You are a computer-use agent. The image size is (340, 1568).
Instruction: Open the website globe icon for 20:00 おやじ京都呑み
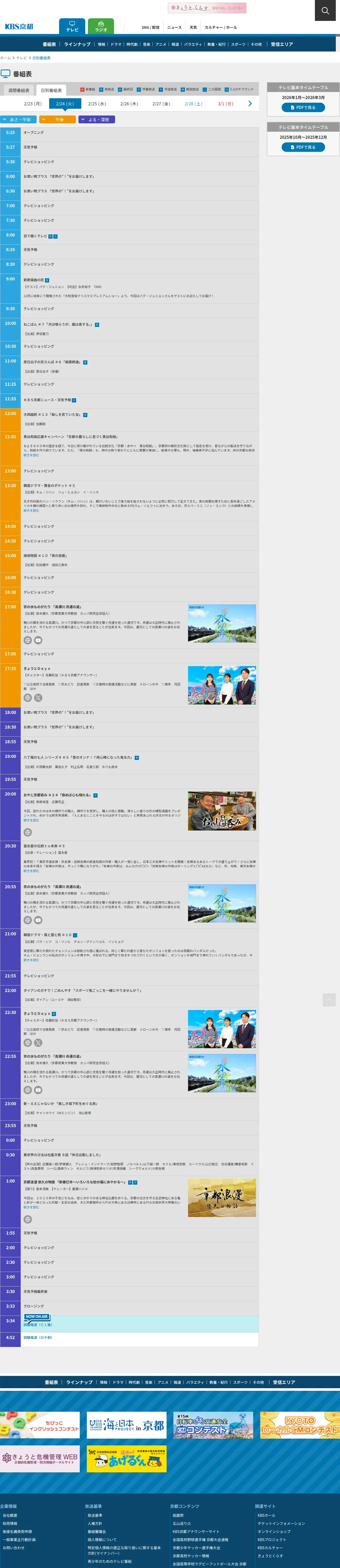click(x=27, y=832)
